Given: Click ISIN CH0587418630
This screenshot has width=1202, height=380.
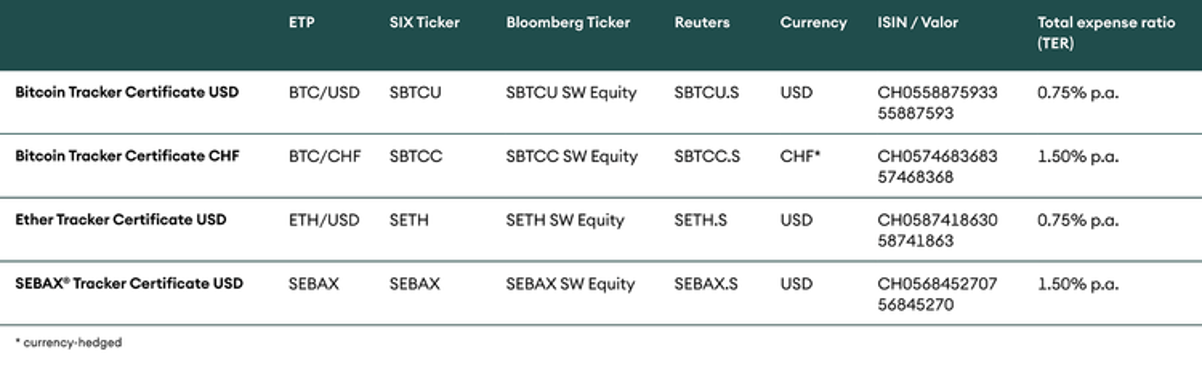Looking at the screenshot, I should tap(937, 221).
